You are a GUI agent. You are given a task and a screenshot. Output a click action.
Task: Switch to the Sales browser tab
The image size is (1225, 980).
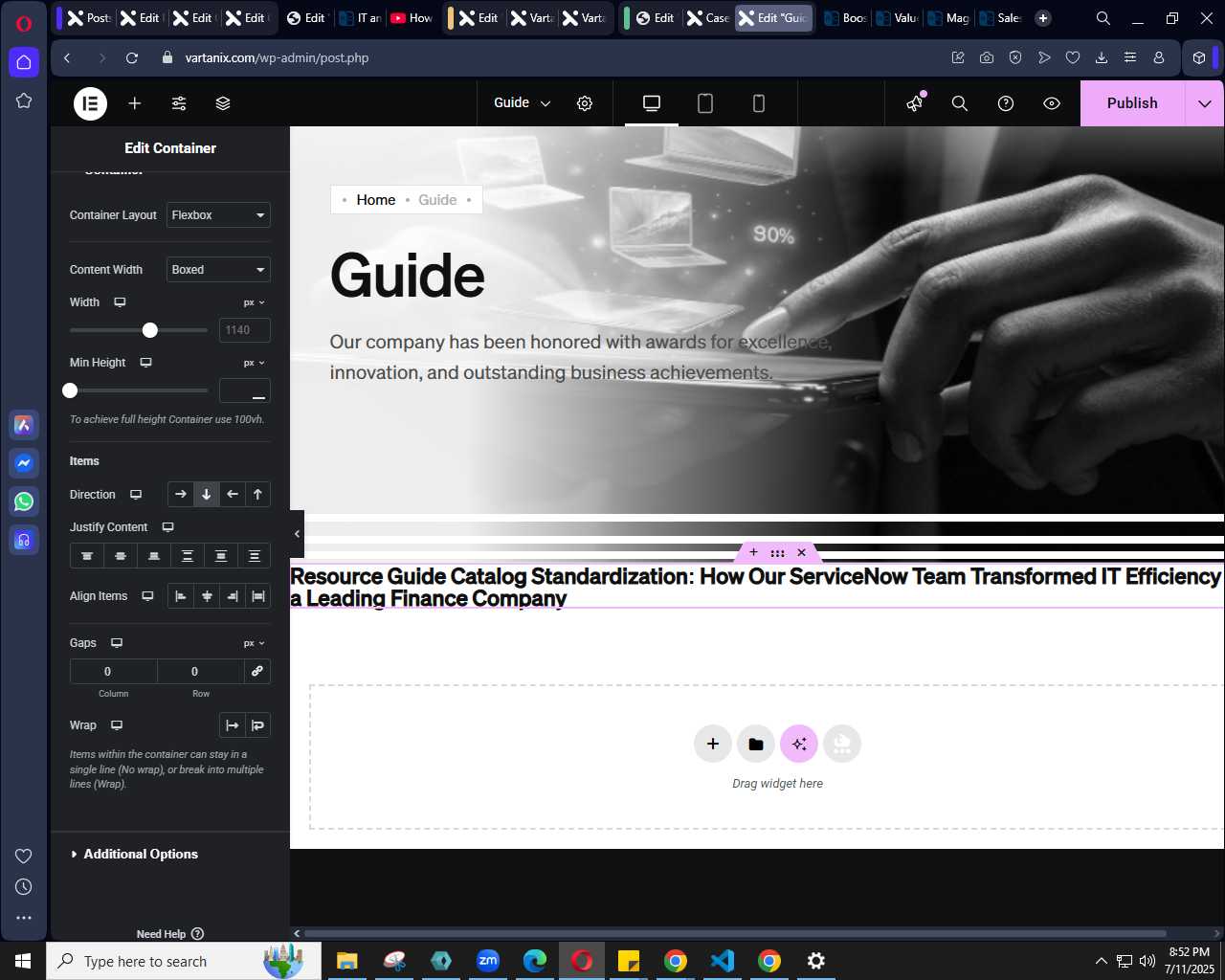1000,18
